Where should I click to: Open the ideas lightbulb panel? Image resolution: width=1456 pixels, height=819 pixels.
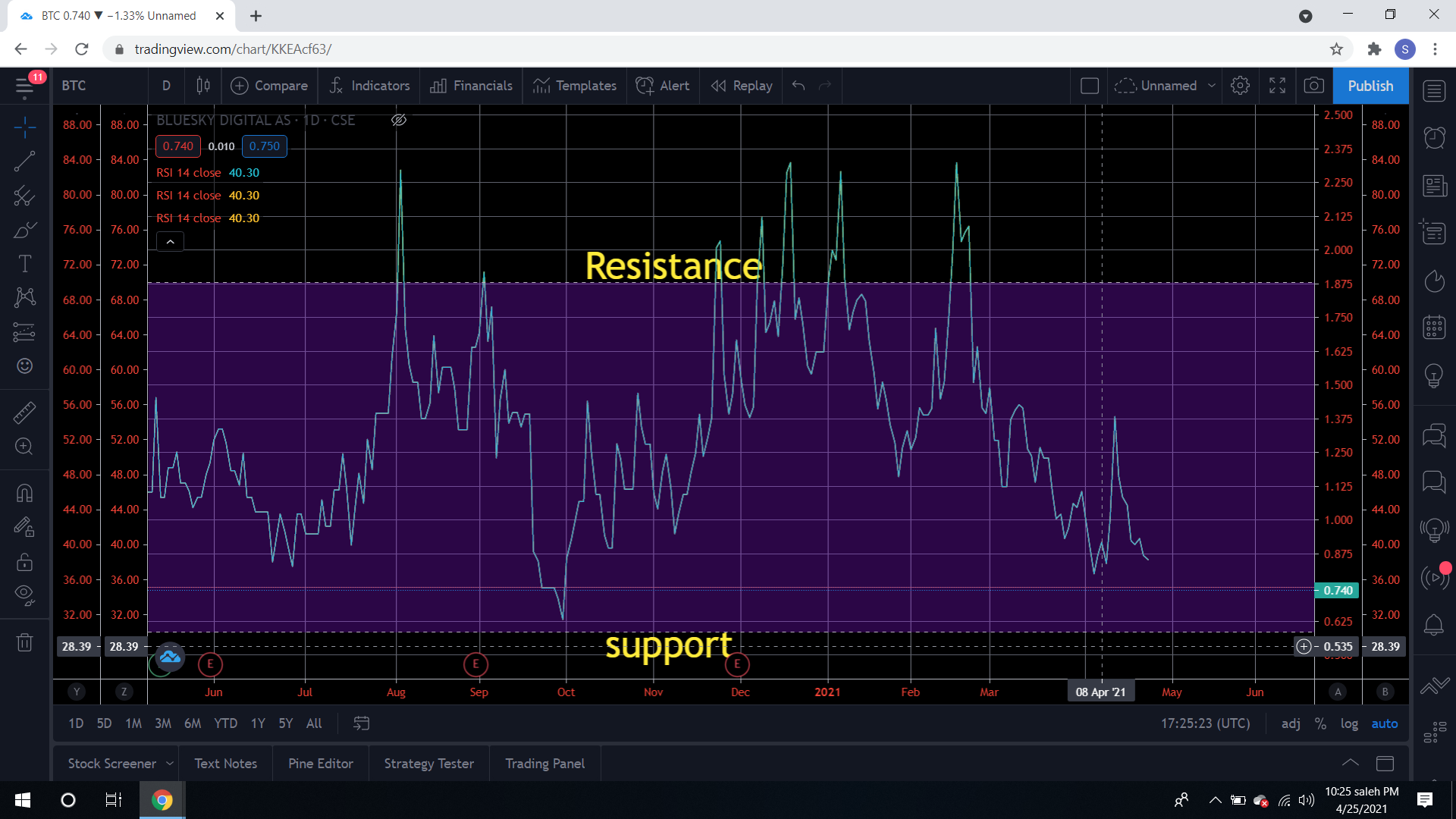click(x=1433, y=375)
